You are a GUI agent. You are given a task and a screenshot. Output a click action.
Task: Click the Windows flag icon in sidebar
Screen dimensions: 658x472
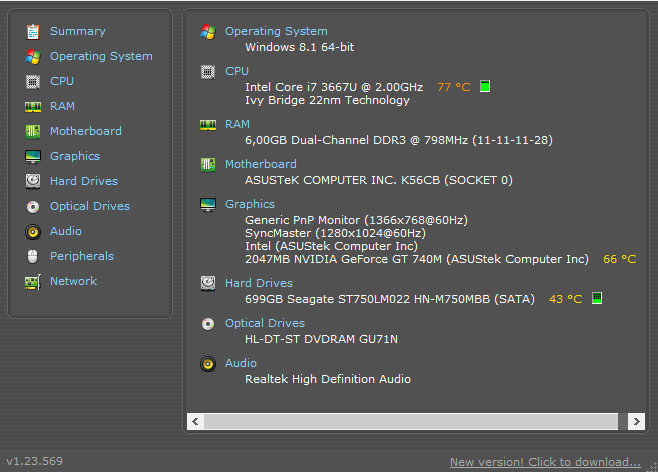pyautogui.click(x=33, y=57)
